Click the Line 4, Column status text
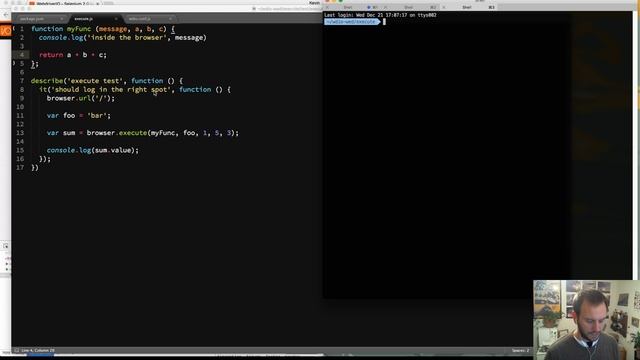 [x=38, y=350]
